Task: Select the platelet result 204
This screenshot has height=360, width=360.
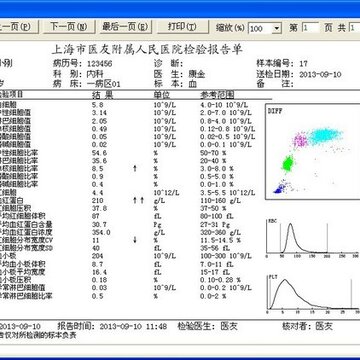Action: pos(97,256)
